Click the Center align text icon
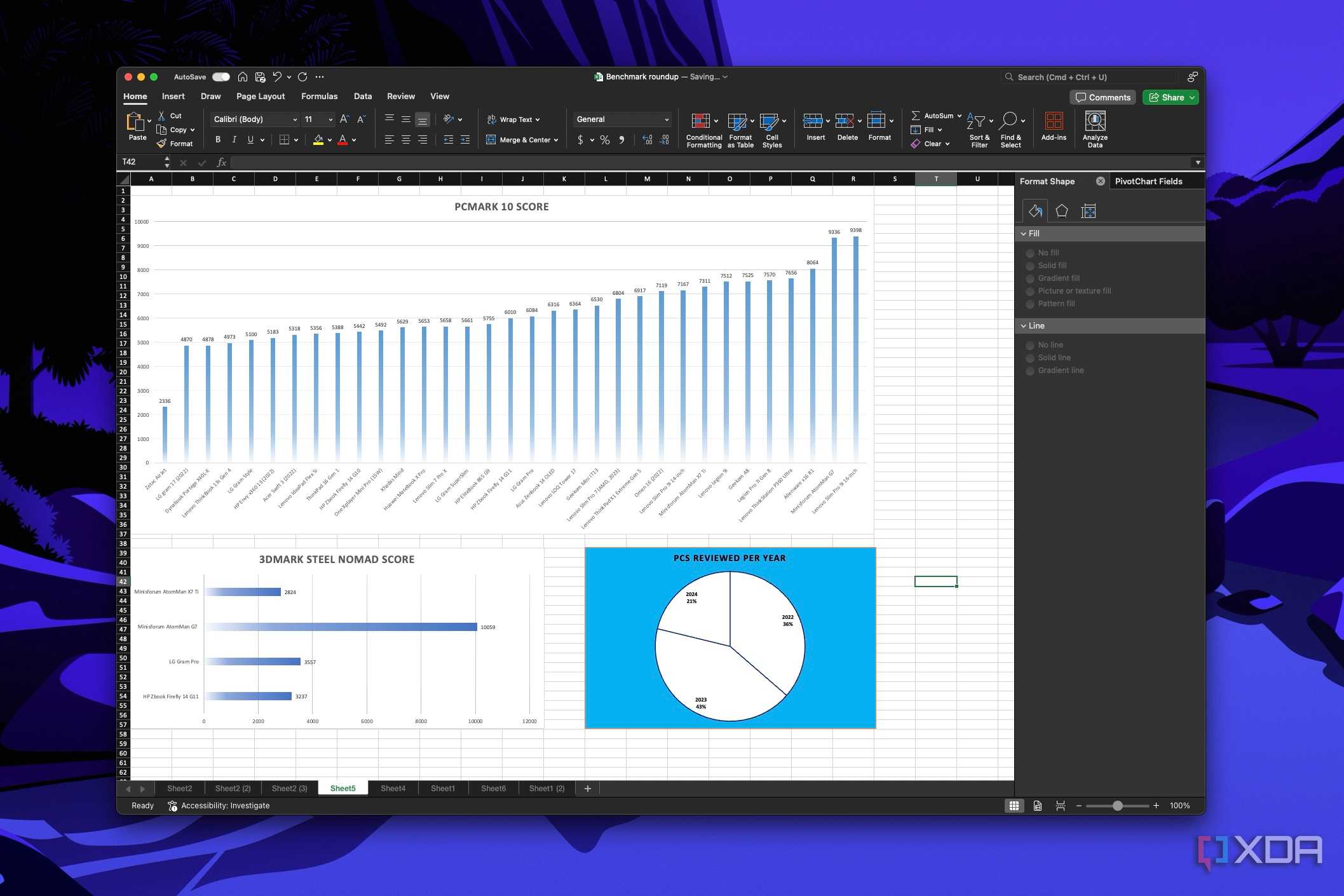Image resolution: width=1344 pixels, height=896 pixels. coord(406,140)
